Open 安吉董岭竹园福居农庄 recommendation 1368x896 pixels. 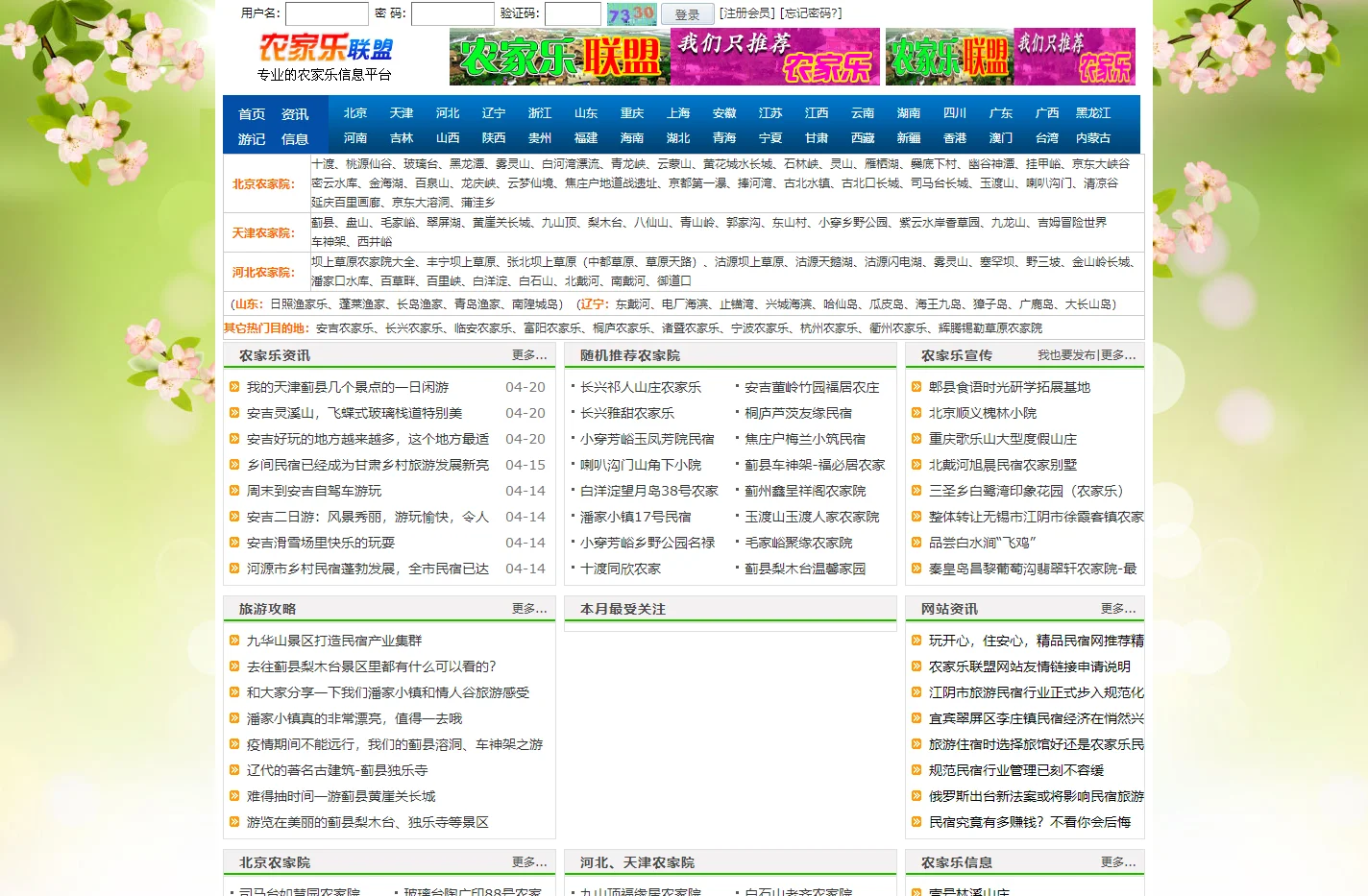click(812, 387)
